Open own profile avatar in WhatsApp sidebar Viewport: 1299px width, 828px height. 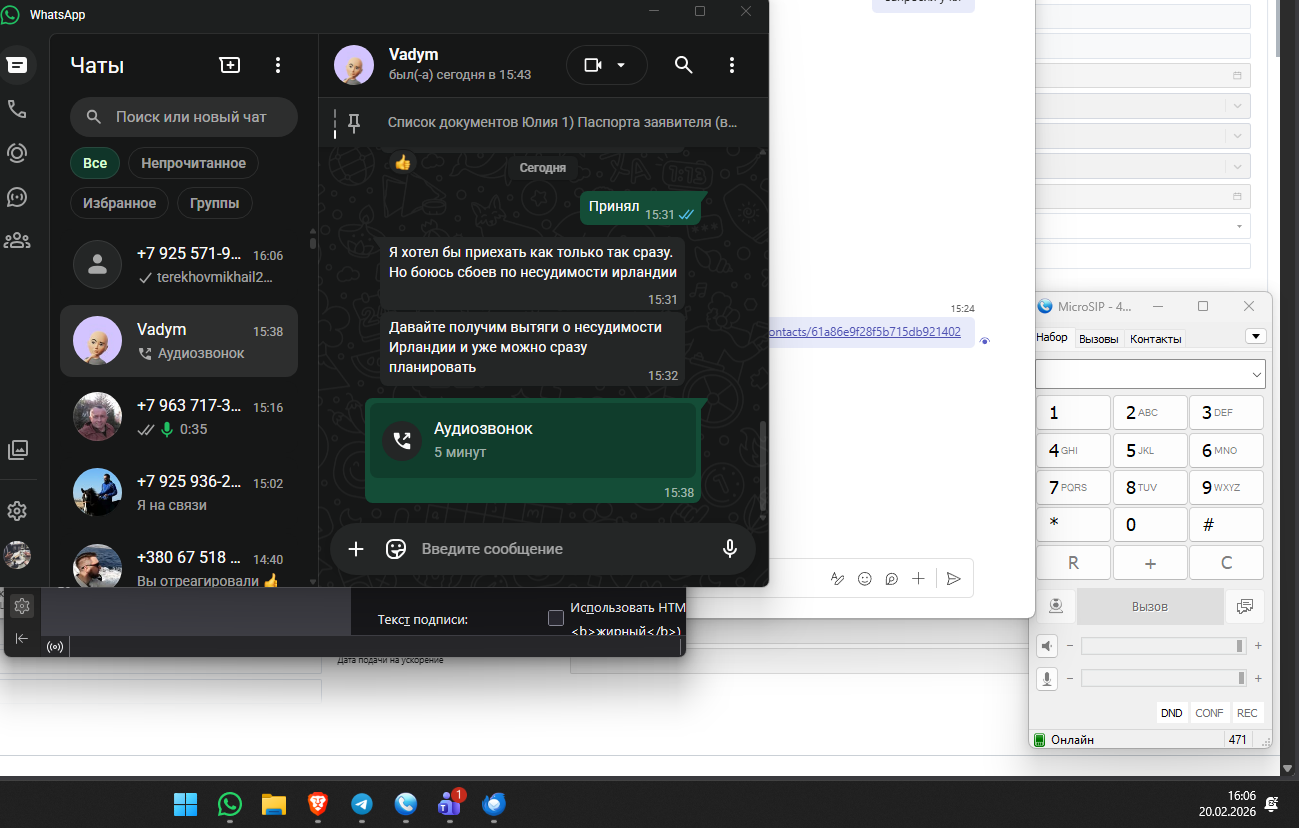[x=17, y=555]
